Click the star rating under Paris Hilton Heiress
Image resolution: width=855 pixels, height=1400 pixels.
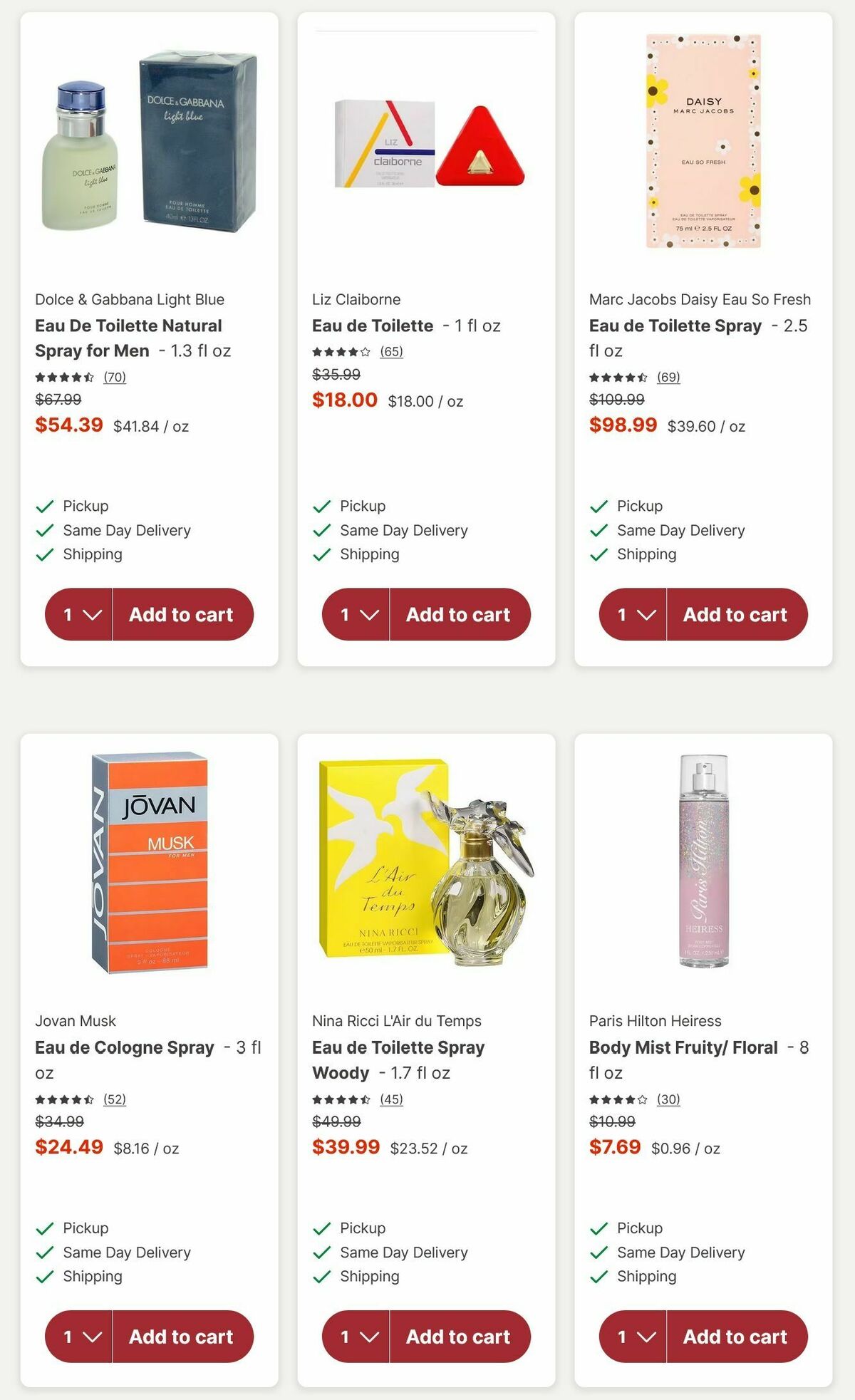pyautogui.click(x=616, y=1099)
